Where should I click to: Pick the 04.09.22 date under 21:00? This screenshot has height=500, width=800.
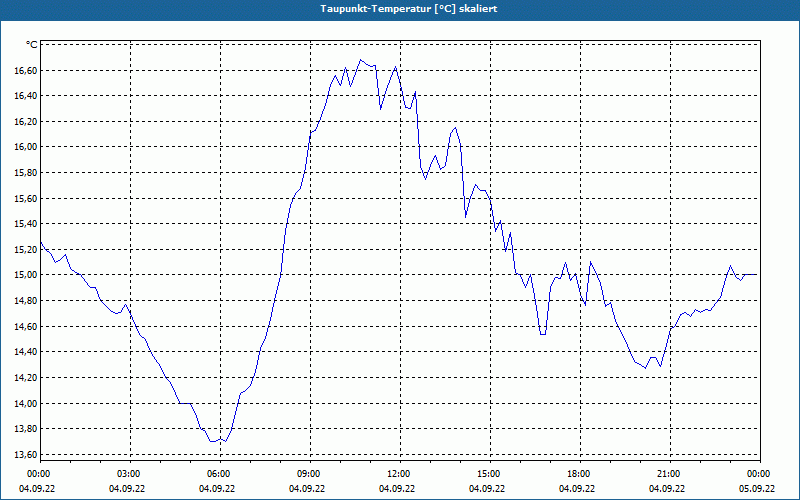pos(667,489)
